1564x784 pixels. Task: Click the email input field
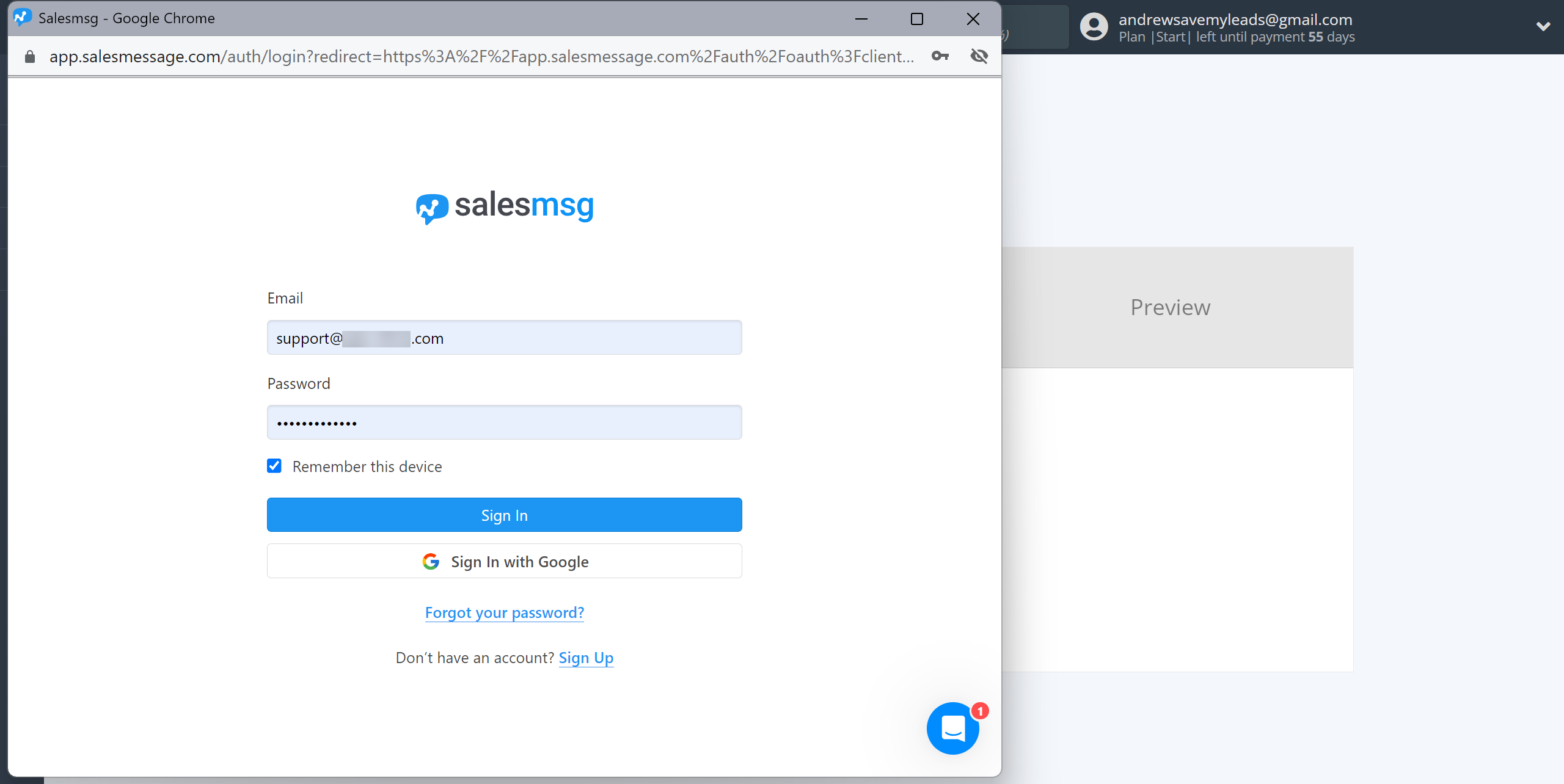(x=504, y=337)
